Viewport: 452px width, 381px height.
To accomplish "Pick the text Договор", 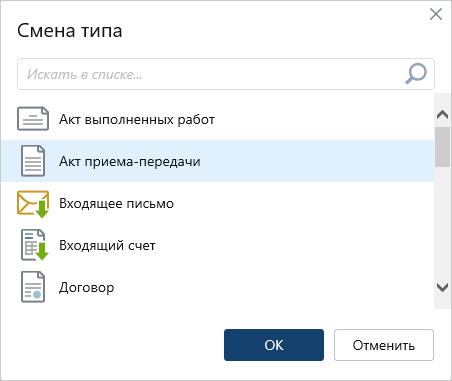I will pyautogui.click(x=87, y=287).
